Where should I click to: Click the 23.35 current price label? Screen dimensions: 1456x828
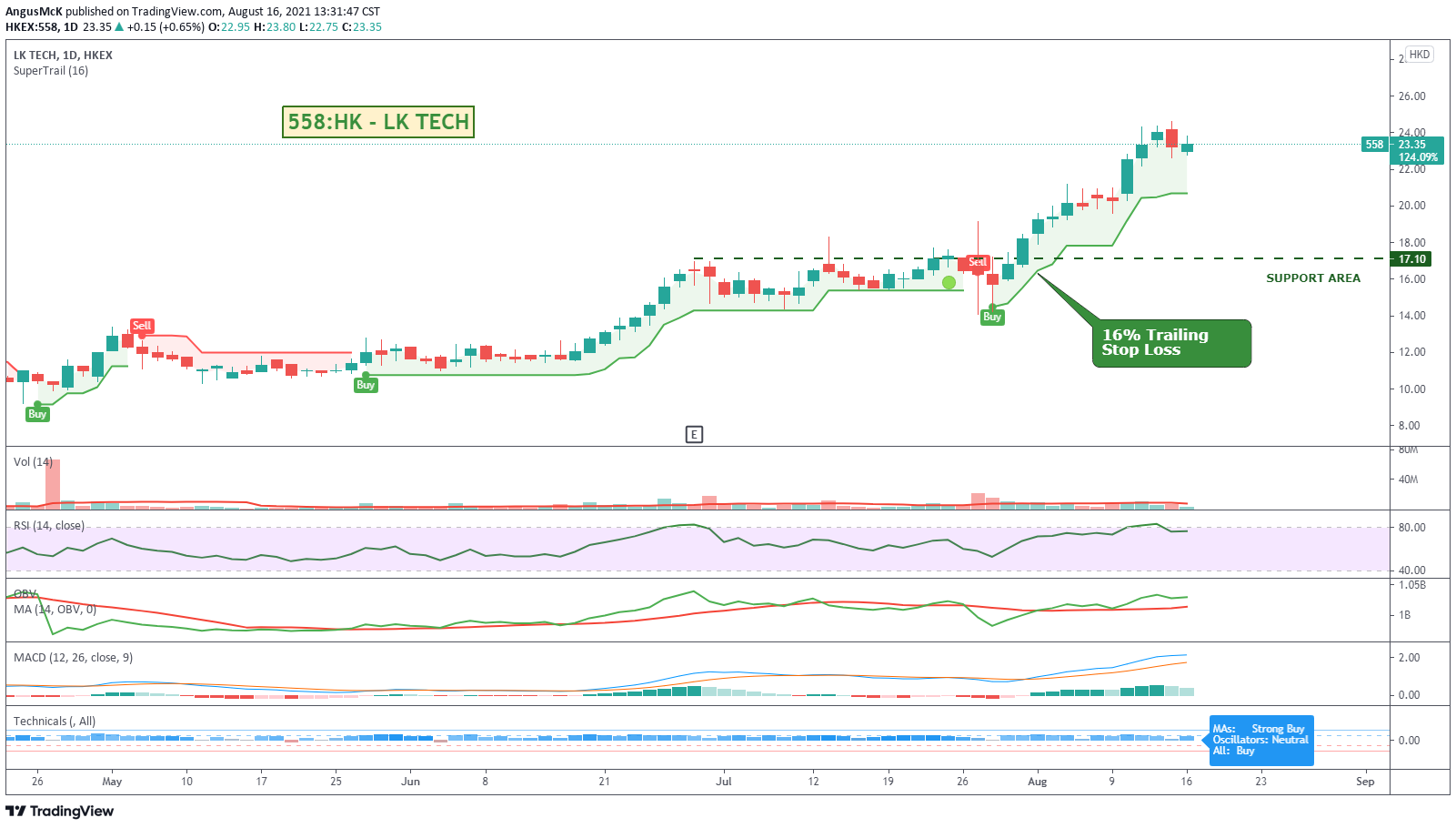(1412, 145)
